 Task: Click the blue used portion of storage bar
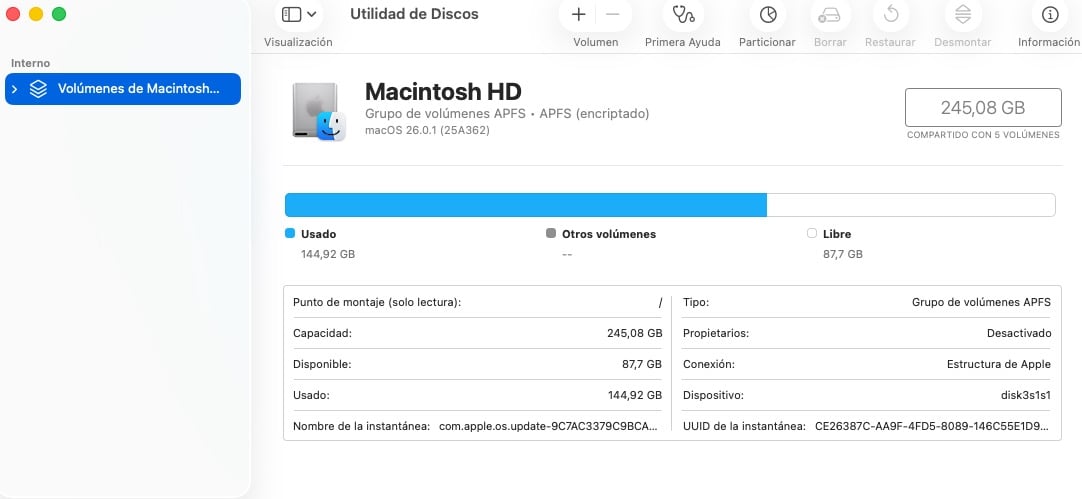tap(525, 205)
